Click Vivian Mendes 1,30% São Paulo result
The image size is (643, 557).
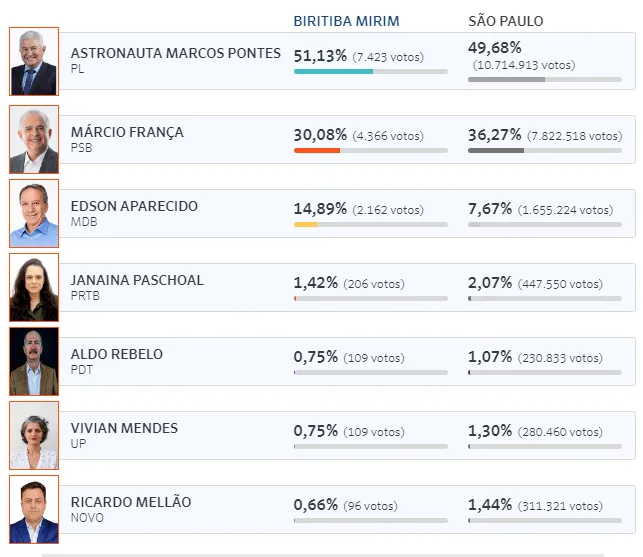[x=490, y=431]
